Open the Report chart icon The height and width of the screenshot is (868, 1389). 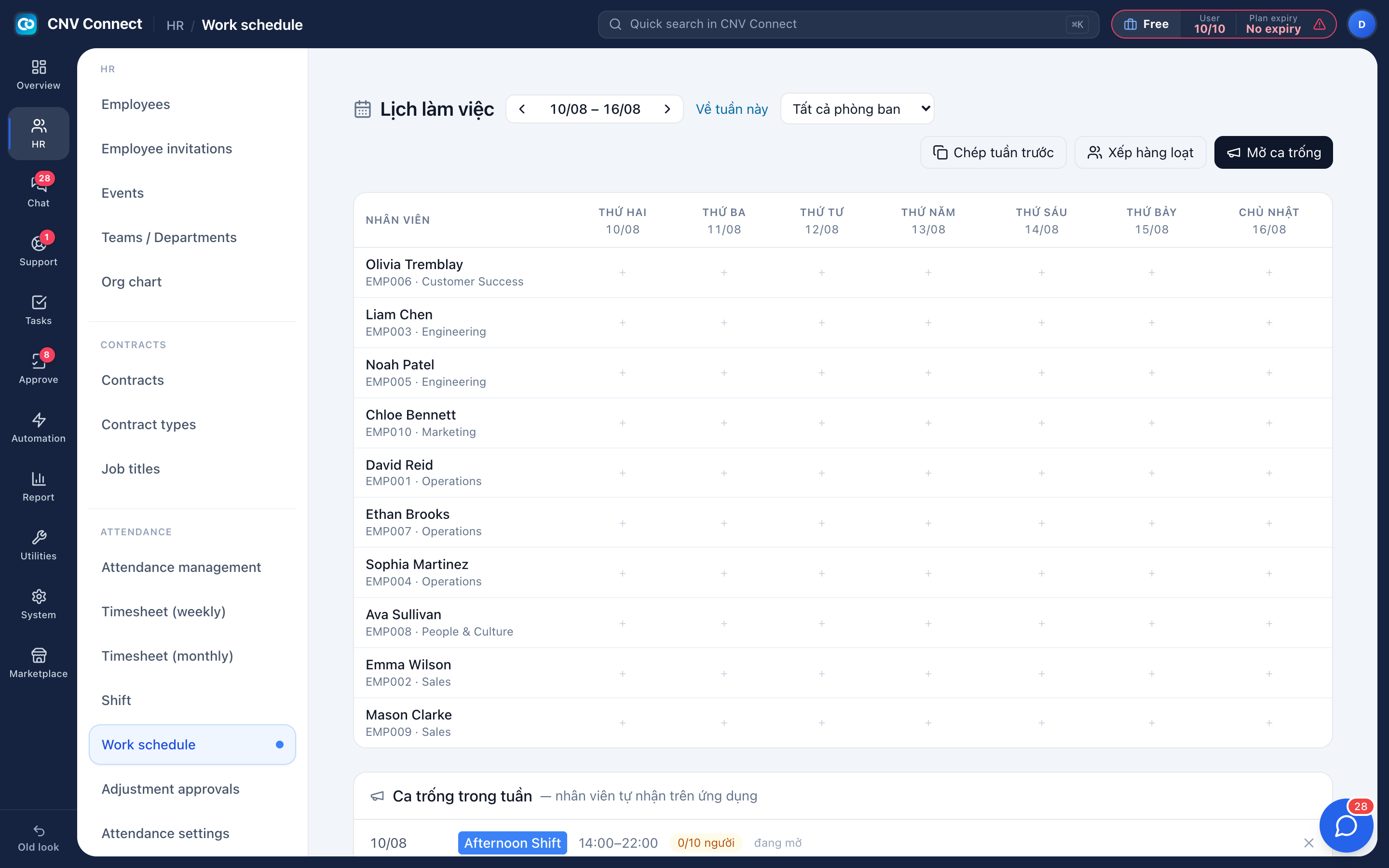click(x=39, y=486)
